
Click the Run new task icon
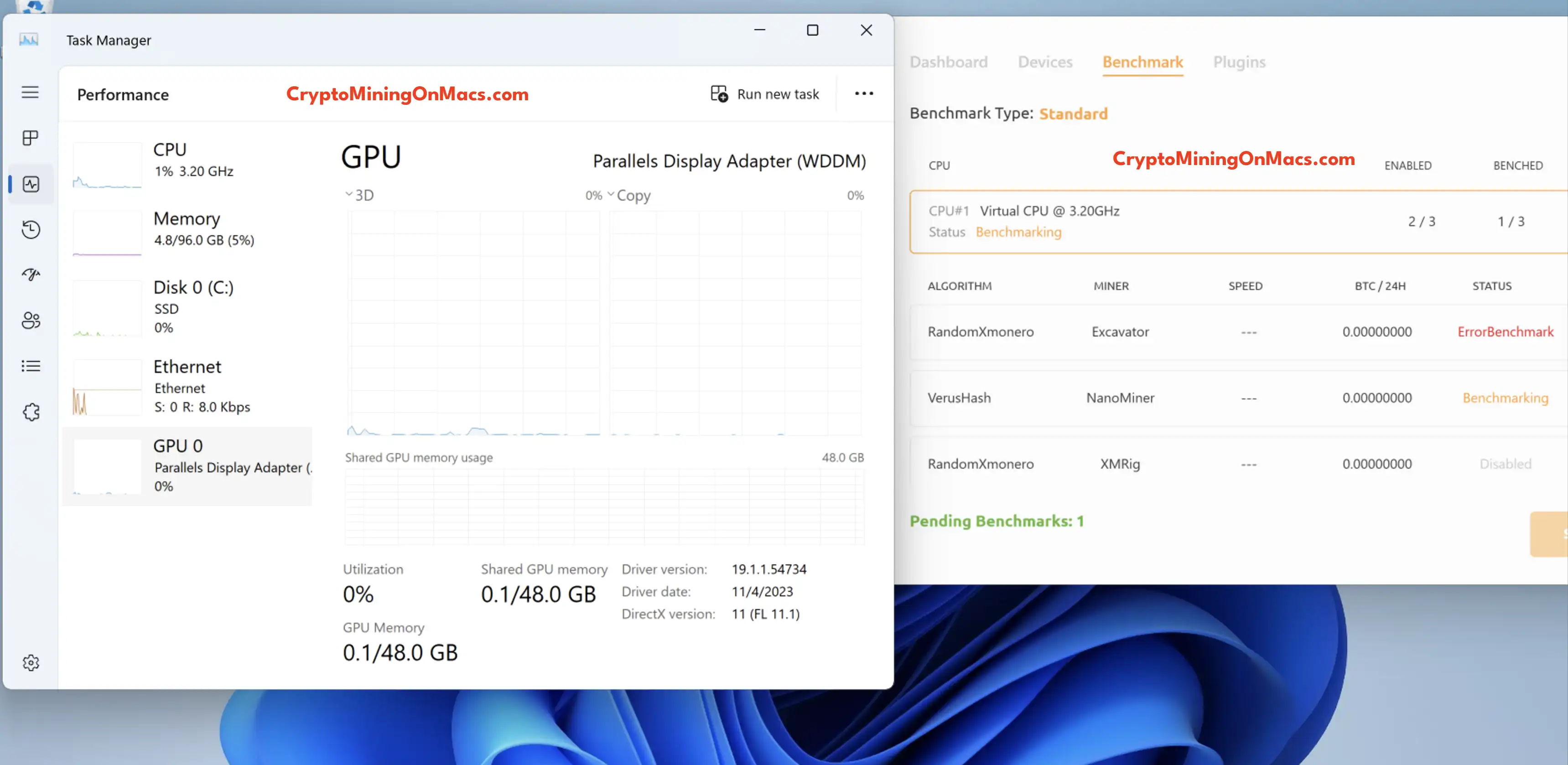click(719, 94)
